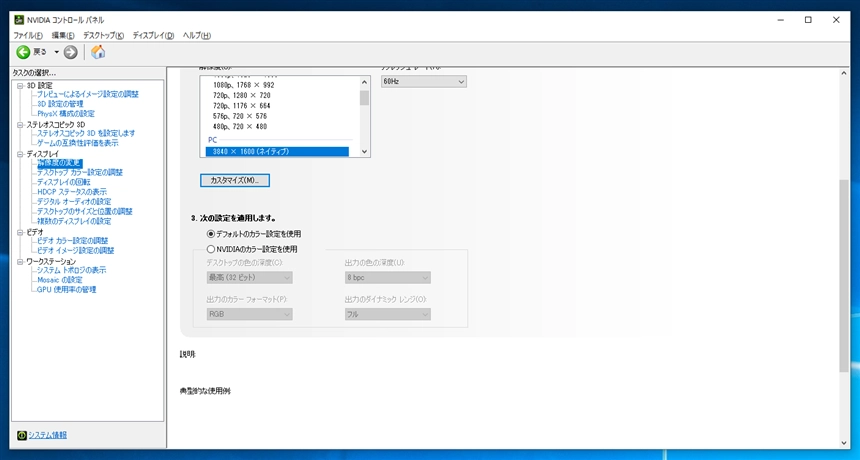Select resolution 1080p, 1768 × 992

(244, 85)
